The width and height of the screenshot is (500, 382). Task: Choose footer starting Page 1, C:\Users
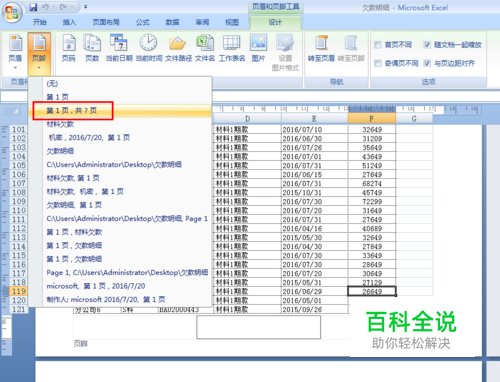point(120,272)
